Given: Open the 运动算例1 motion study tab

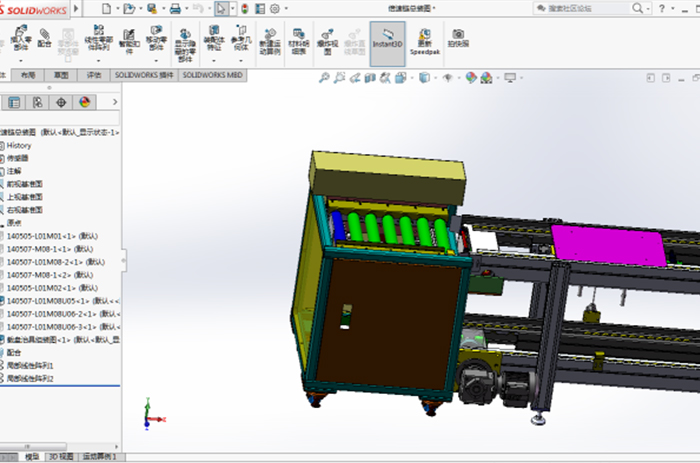Looking at the screenshot, I should pyautogui.click(x=99, y=457).
